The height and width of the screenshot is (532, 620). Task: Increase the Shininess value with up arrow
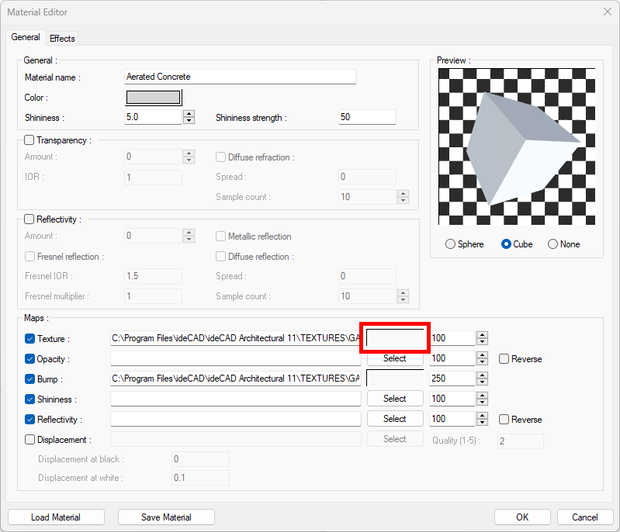point(189,113)
